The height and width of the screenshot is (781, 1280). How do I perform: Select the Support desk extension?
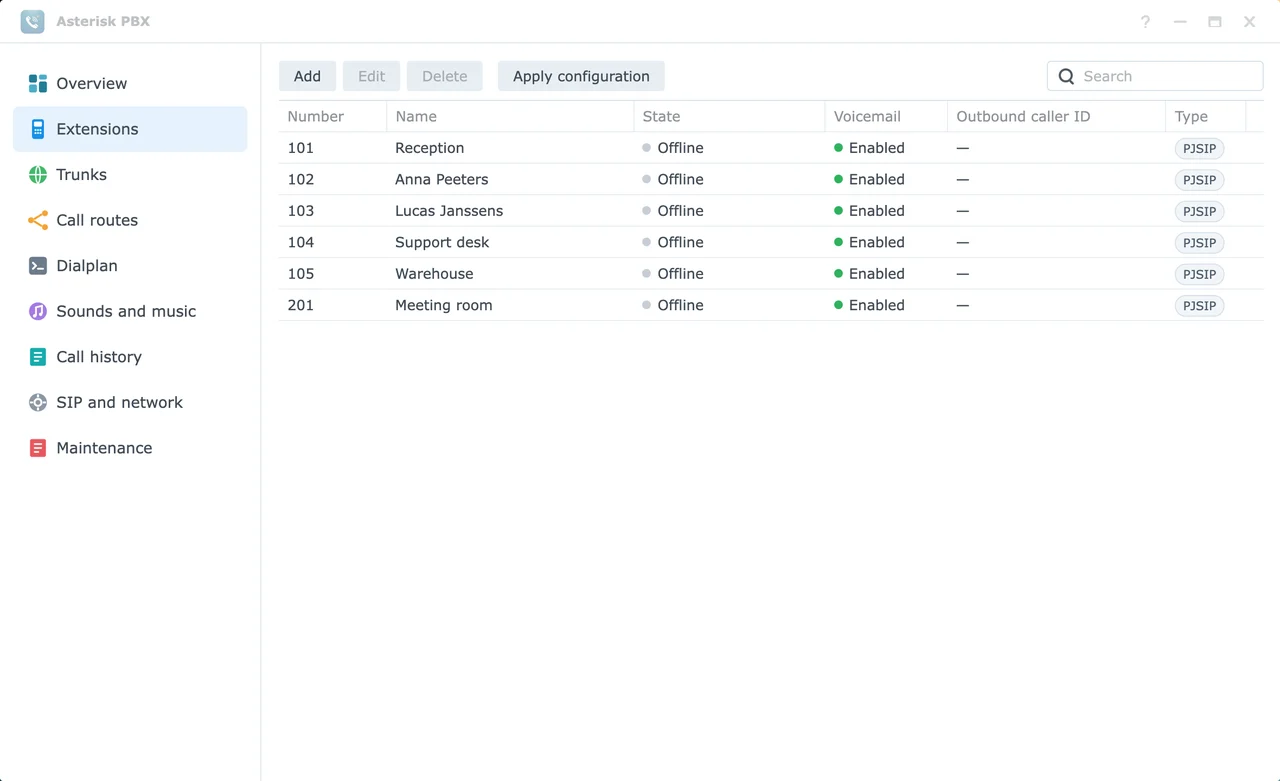[771, 243]
